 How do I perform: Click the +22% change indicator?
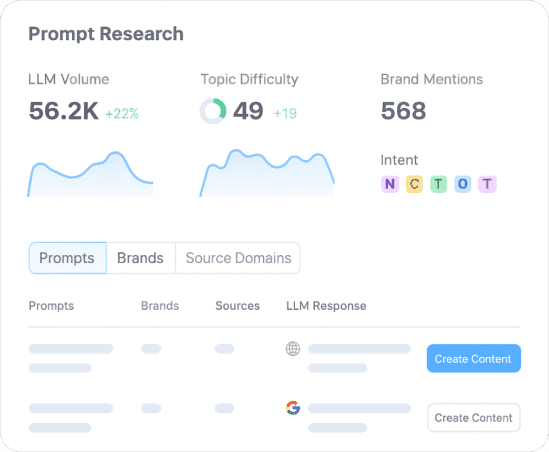(122, 113)
